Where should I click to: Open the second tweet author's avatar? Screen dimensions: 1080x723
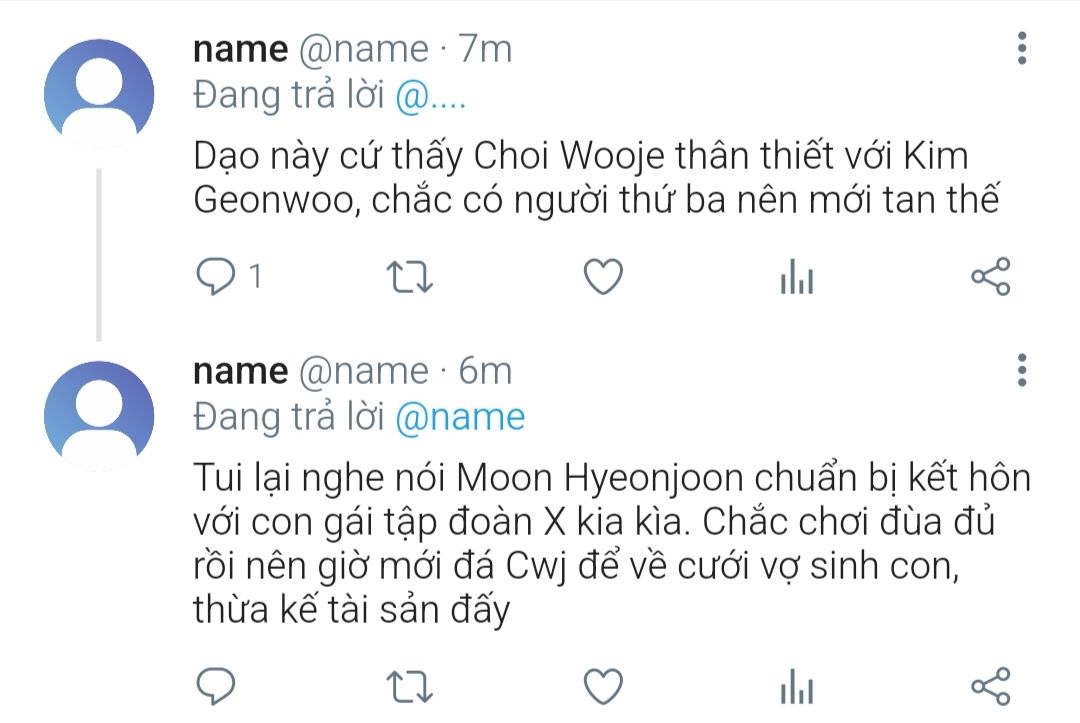click(x=98, y=416)
